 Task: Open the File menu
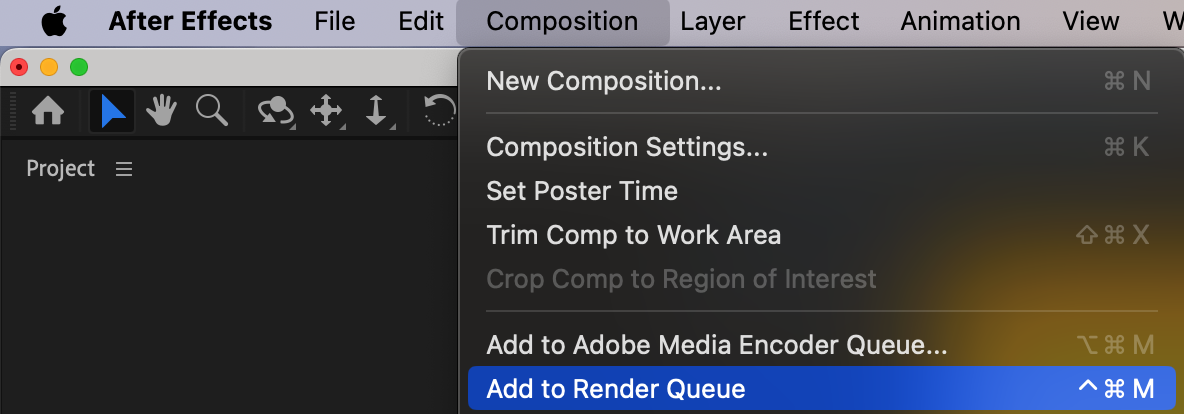pos(334,21)
